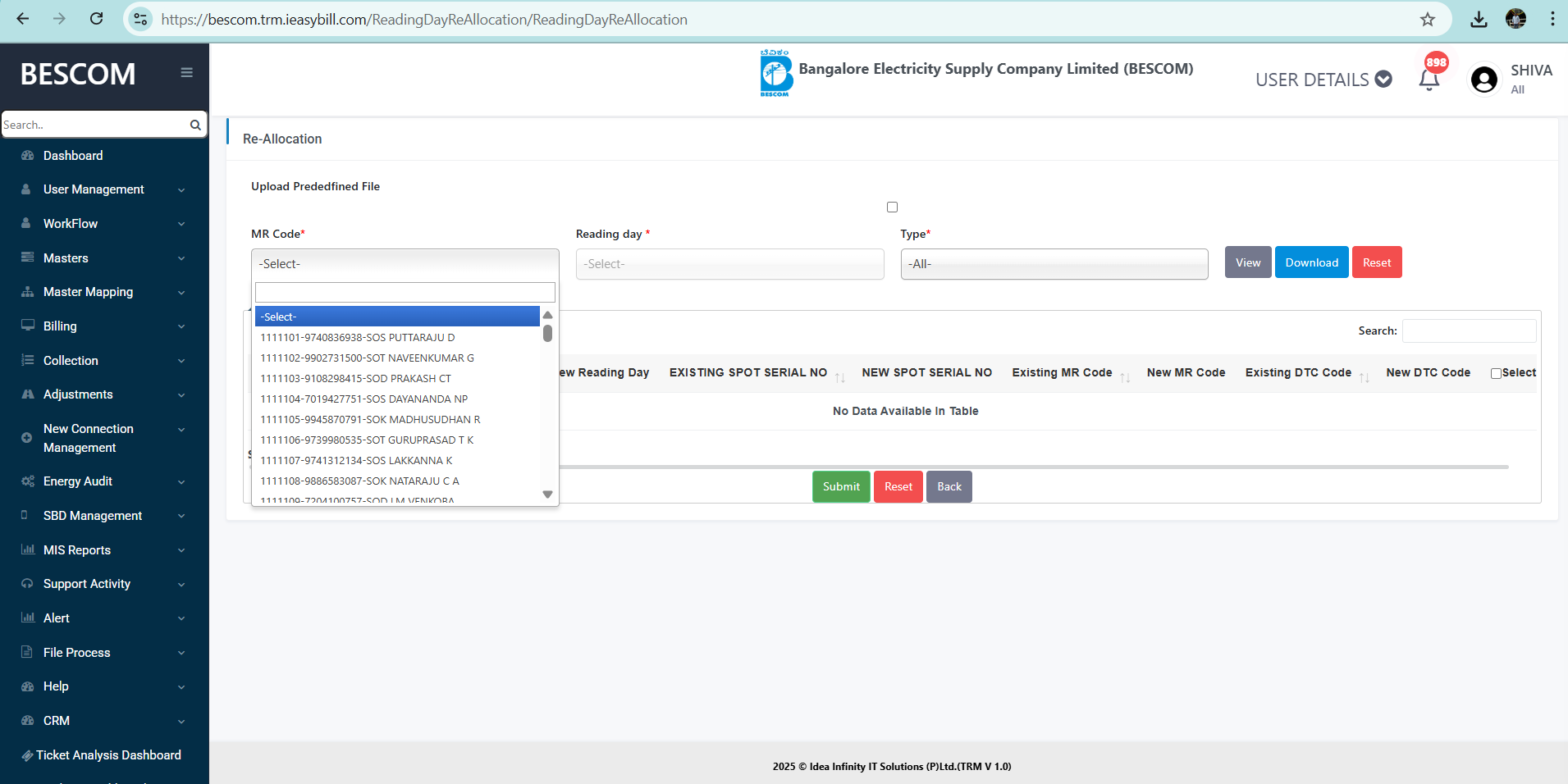1568x784 pixels.
Task: Click Dashboard icon in sidebar
Action: (27, 155)
